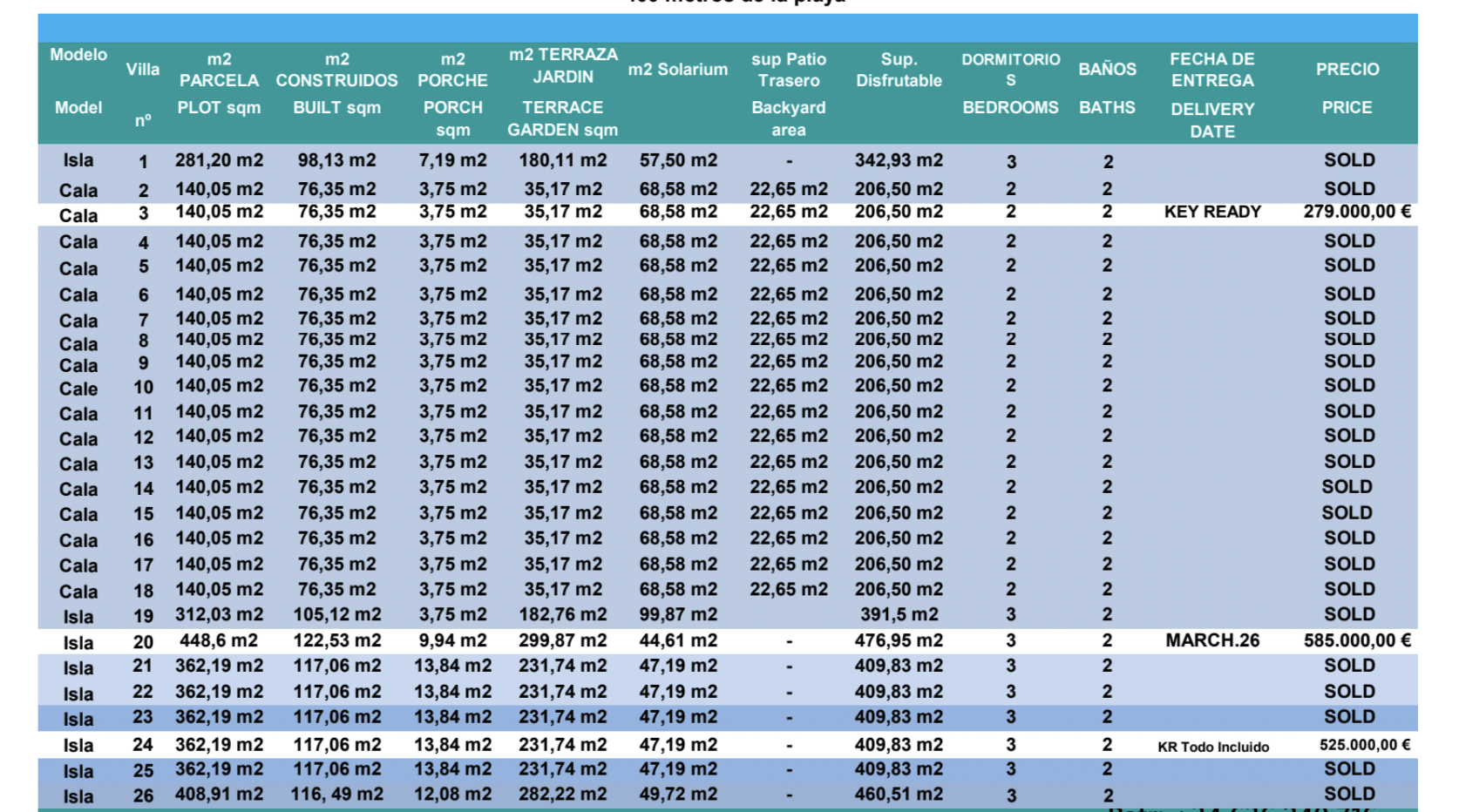Select SOLD status for villa 5
The width and height of the screenshot is (1459, 812).
tap(1349, 266)
